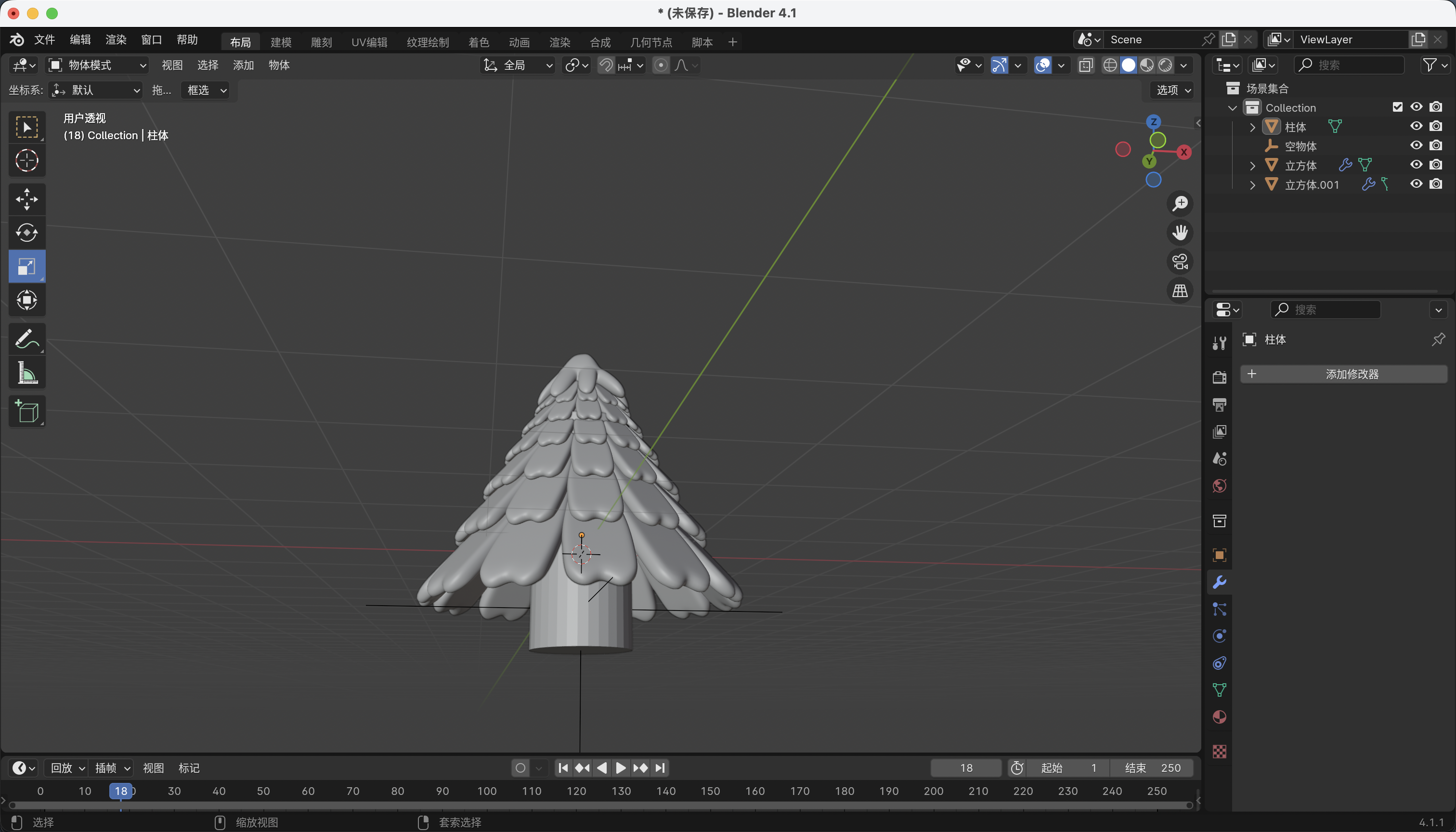Click the Add Cube tool icon
Screen dimensions: 1456x832
(27, 411)
